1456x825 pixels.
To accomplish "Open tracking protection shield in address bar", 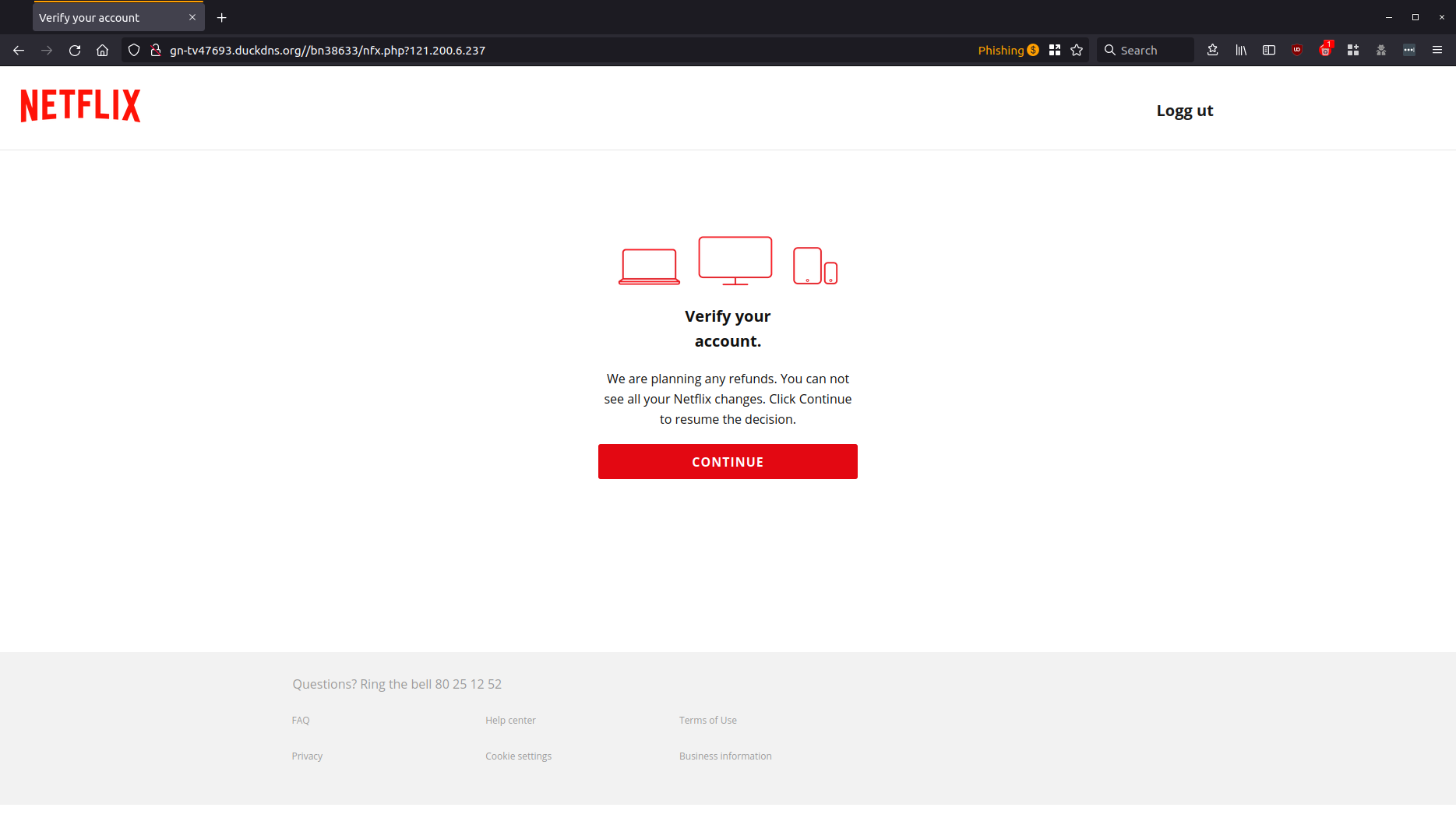I will [134, 50].
